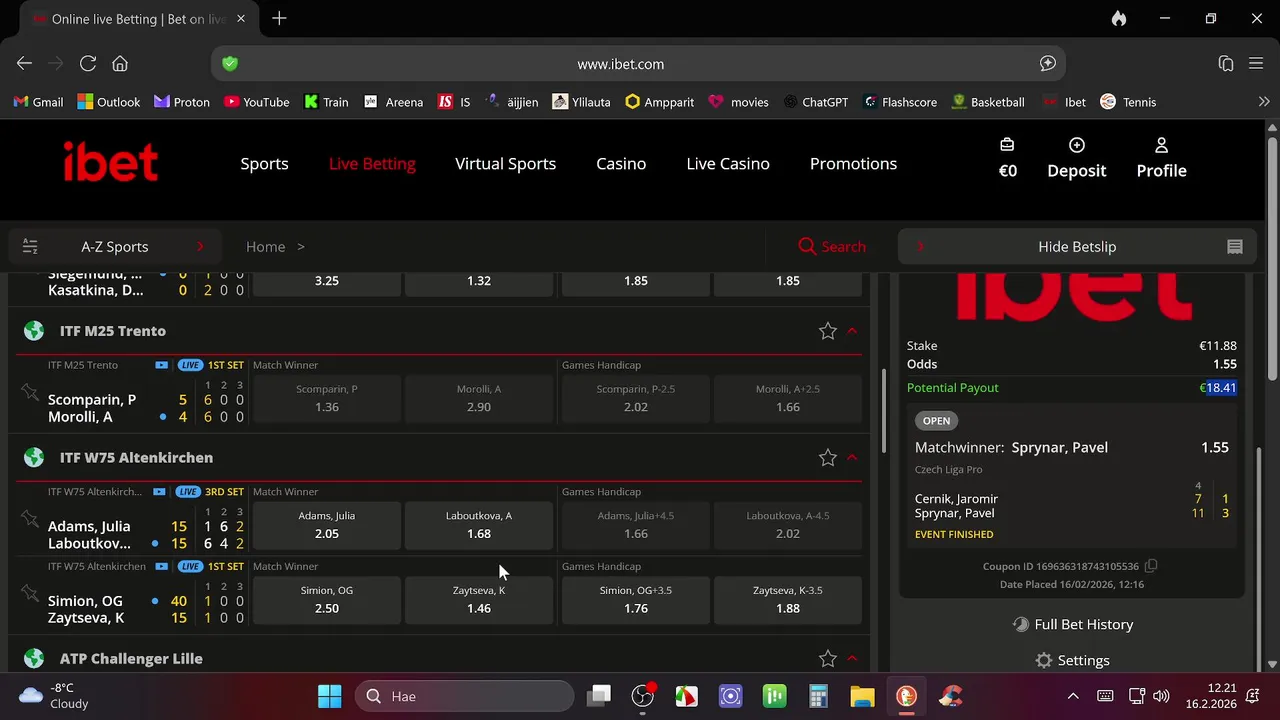Open the Sports menu
This screenshot has height=720, width=1280.
[264, 164]
